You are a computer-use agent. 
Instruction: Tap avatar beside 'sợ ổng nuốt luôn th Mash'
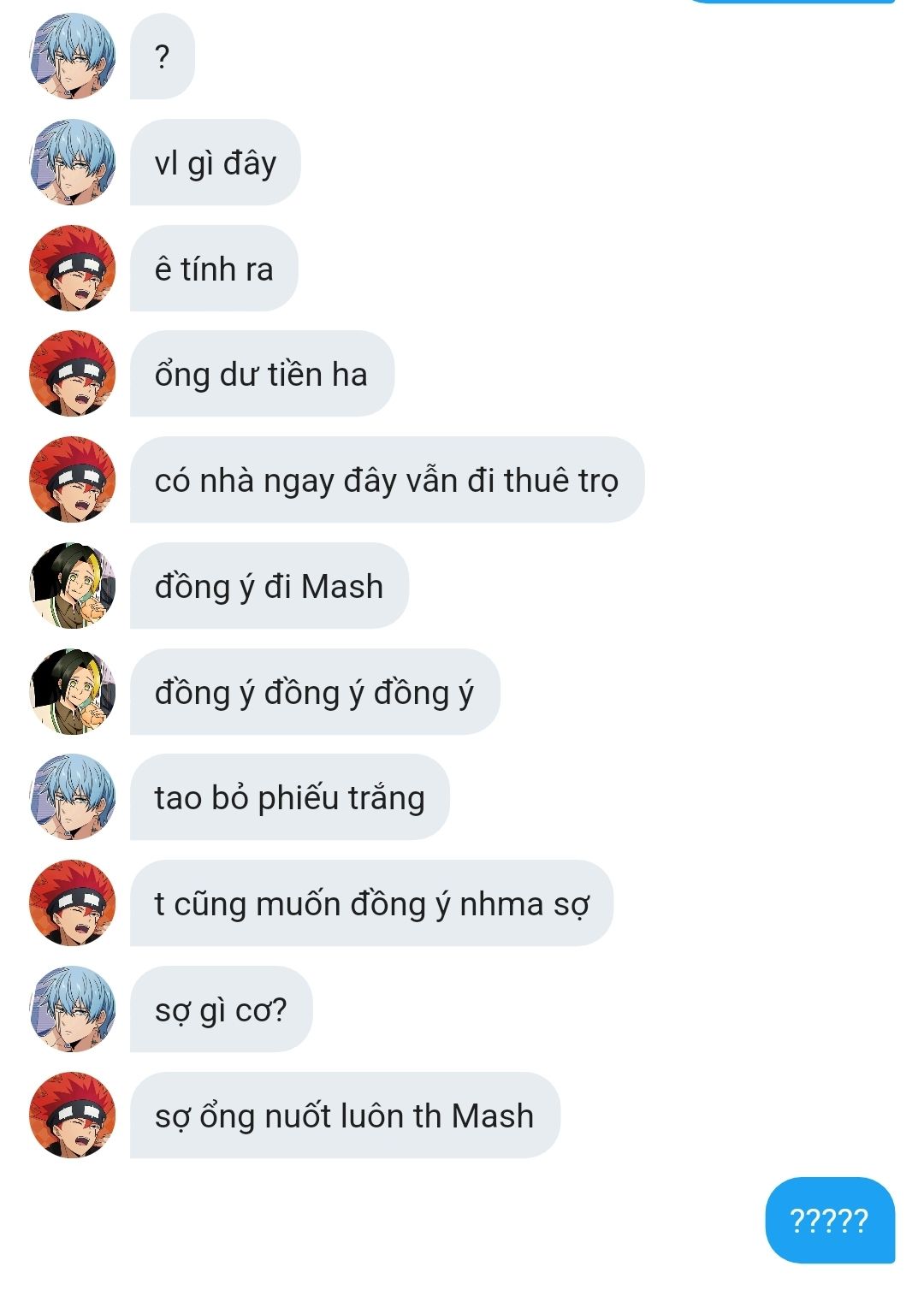coord(73,1115)
